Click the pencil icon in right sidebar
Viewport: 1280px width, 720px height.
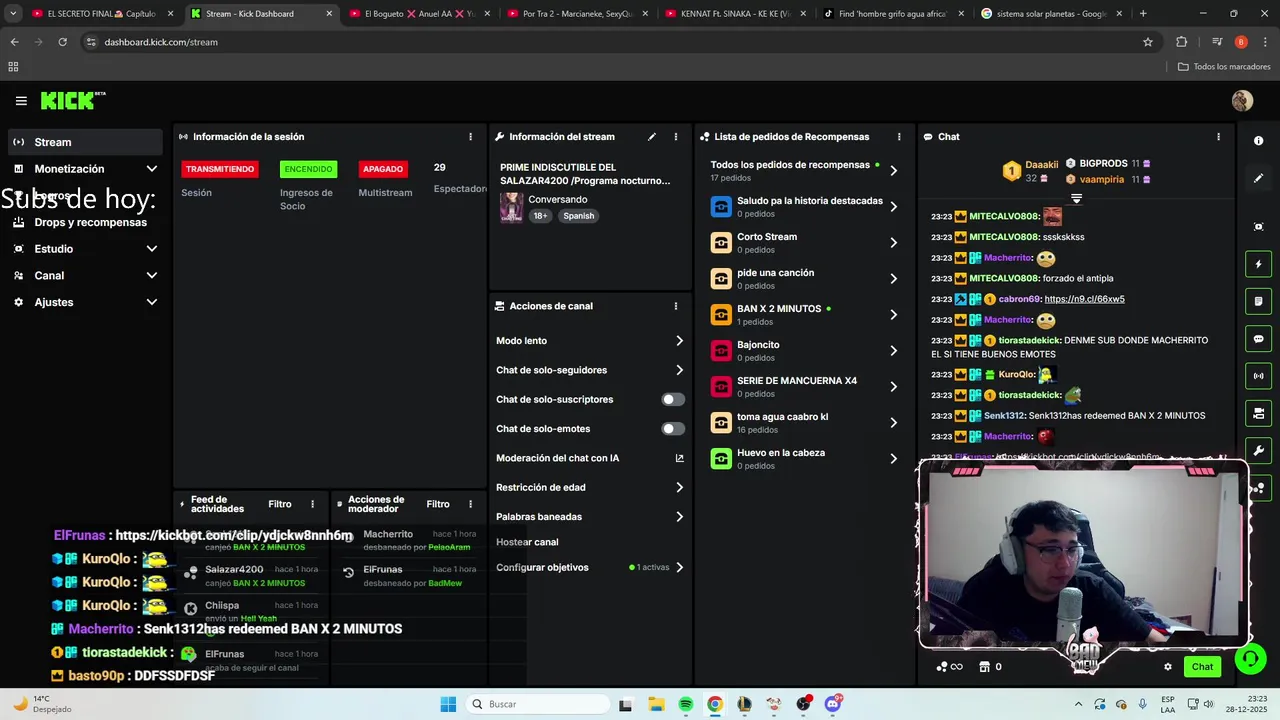tap(1258, 178)
